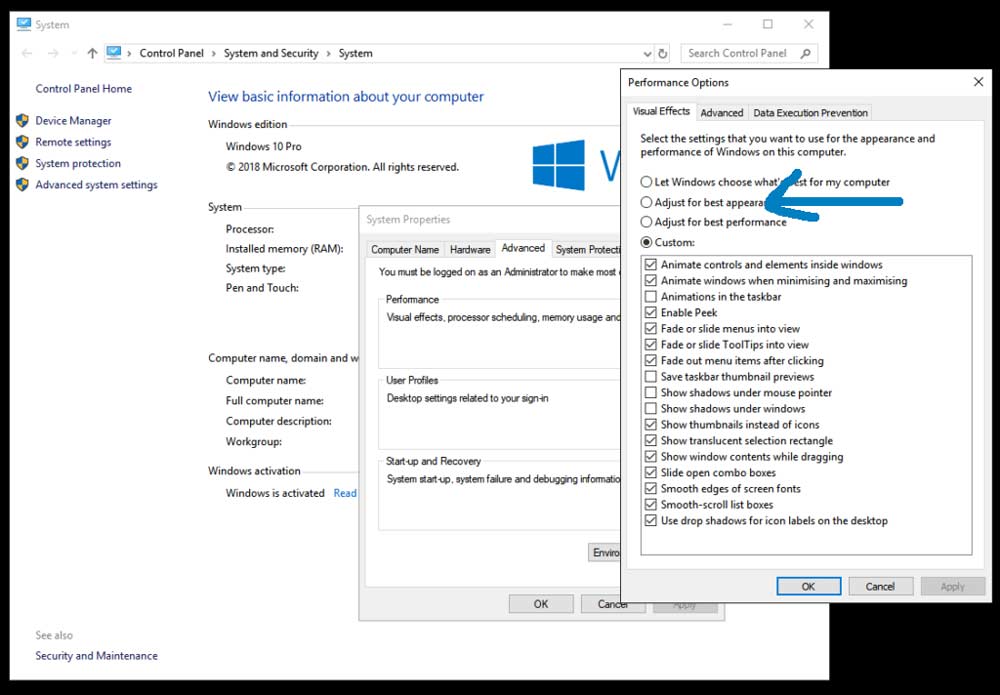The image size is (1000, 695).
Task: Switch to Data Execution Prevention tab
Action: (810, 113)
